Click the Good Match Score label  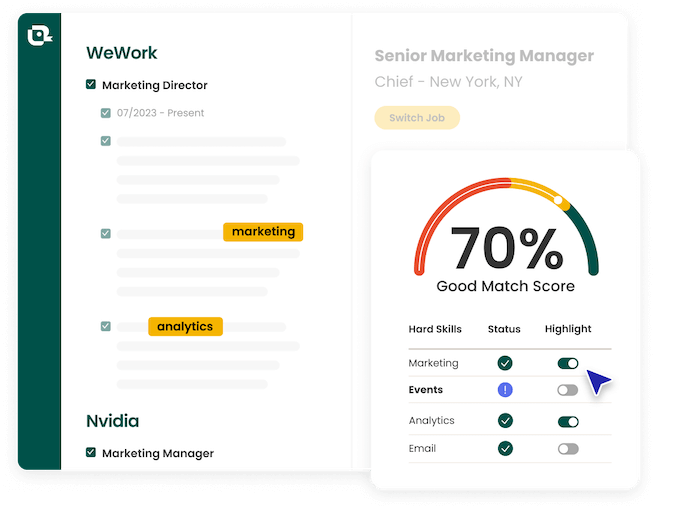click(x=505, y=286)
